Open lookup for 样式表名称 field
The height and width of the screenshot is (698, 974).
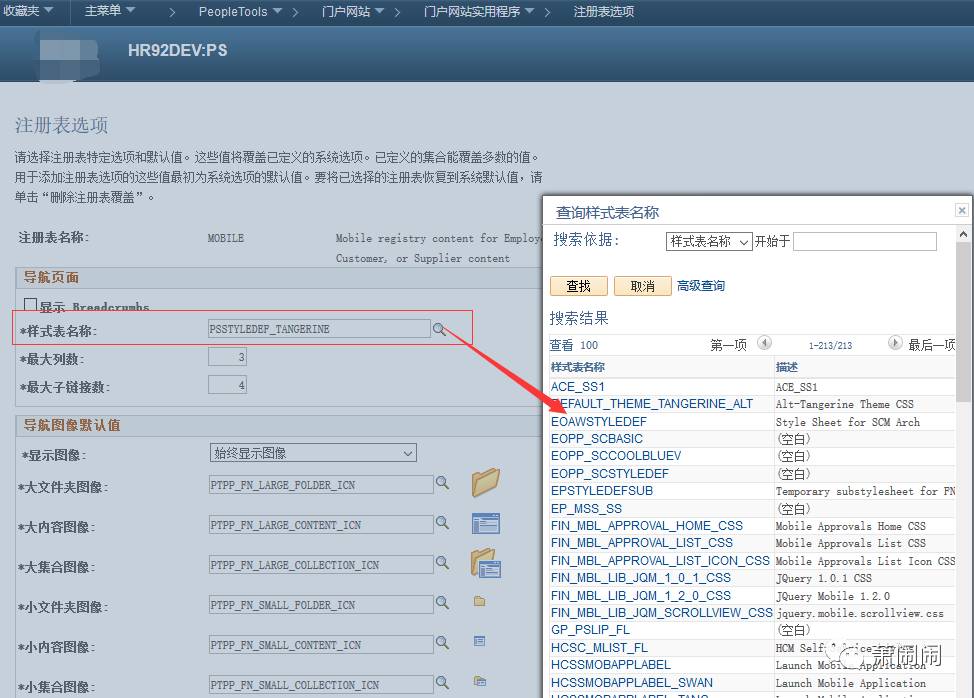439,329
